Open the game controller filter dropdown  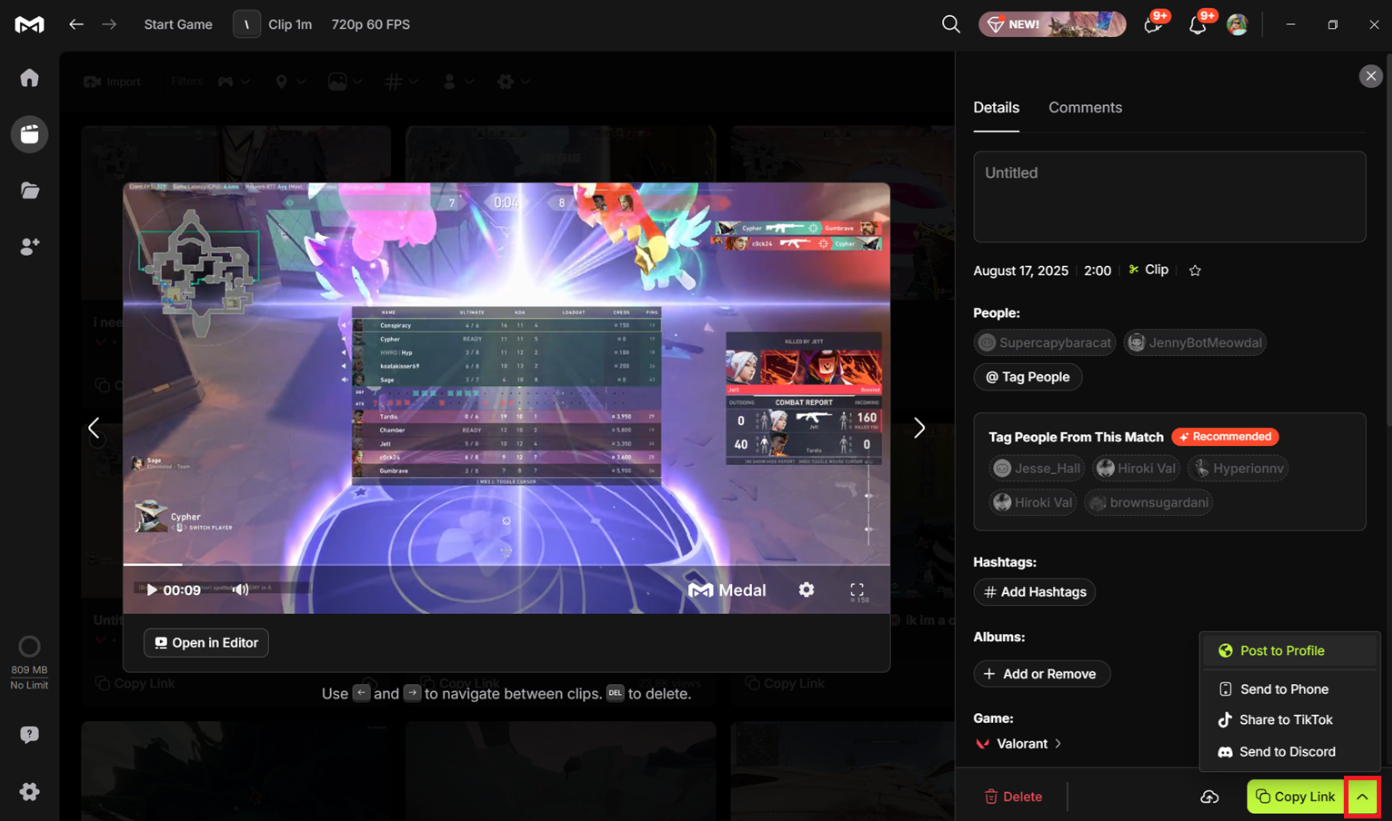click(233, 82)
